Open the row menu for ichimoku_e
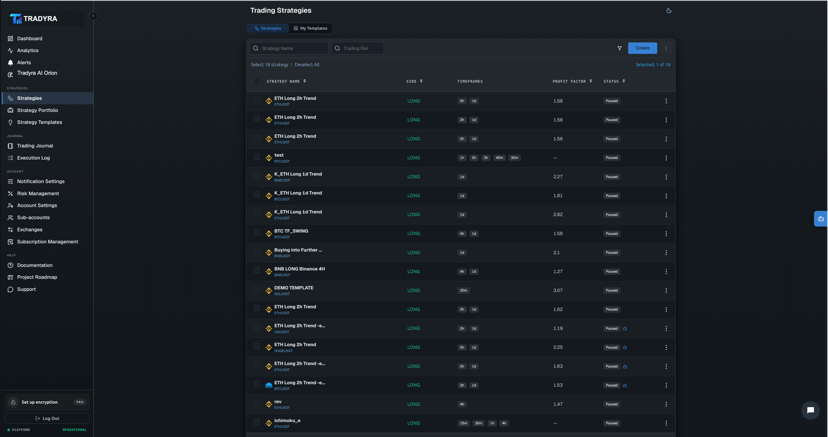The height and width of the screenshot is (437, 828). pyautogui.click(x=666, y=423)
